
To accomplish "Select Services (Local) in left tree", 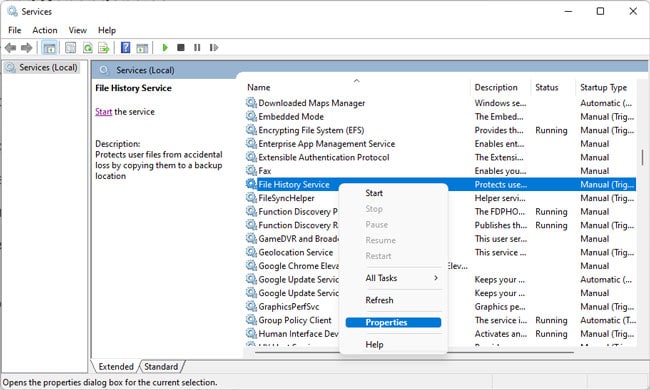I will pyautogui.click(x=48, y=67).
